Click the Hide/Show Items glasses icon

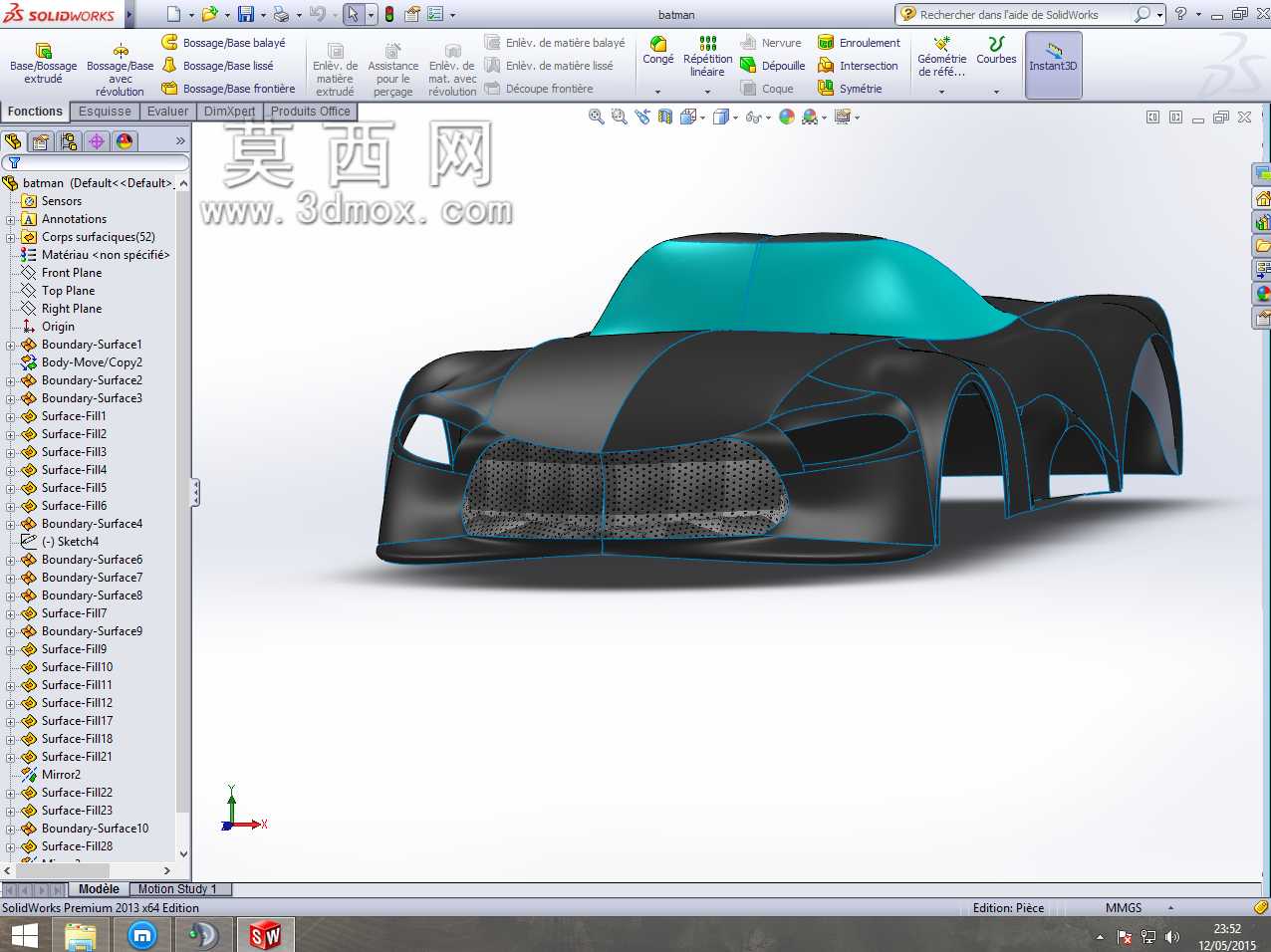tap(754, 117)
